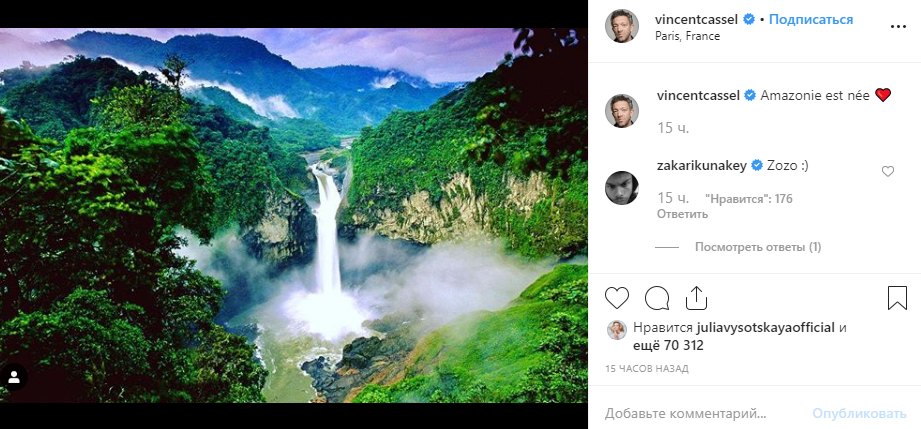The height and width of the screenshot is (429, 921).
Task: Click the share post icon
Action: click(696, 298)
